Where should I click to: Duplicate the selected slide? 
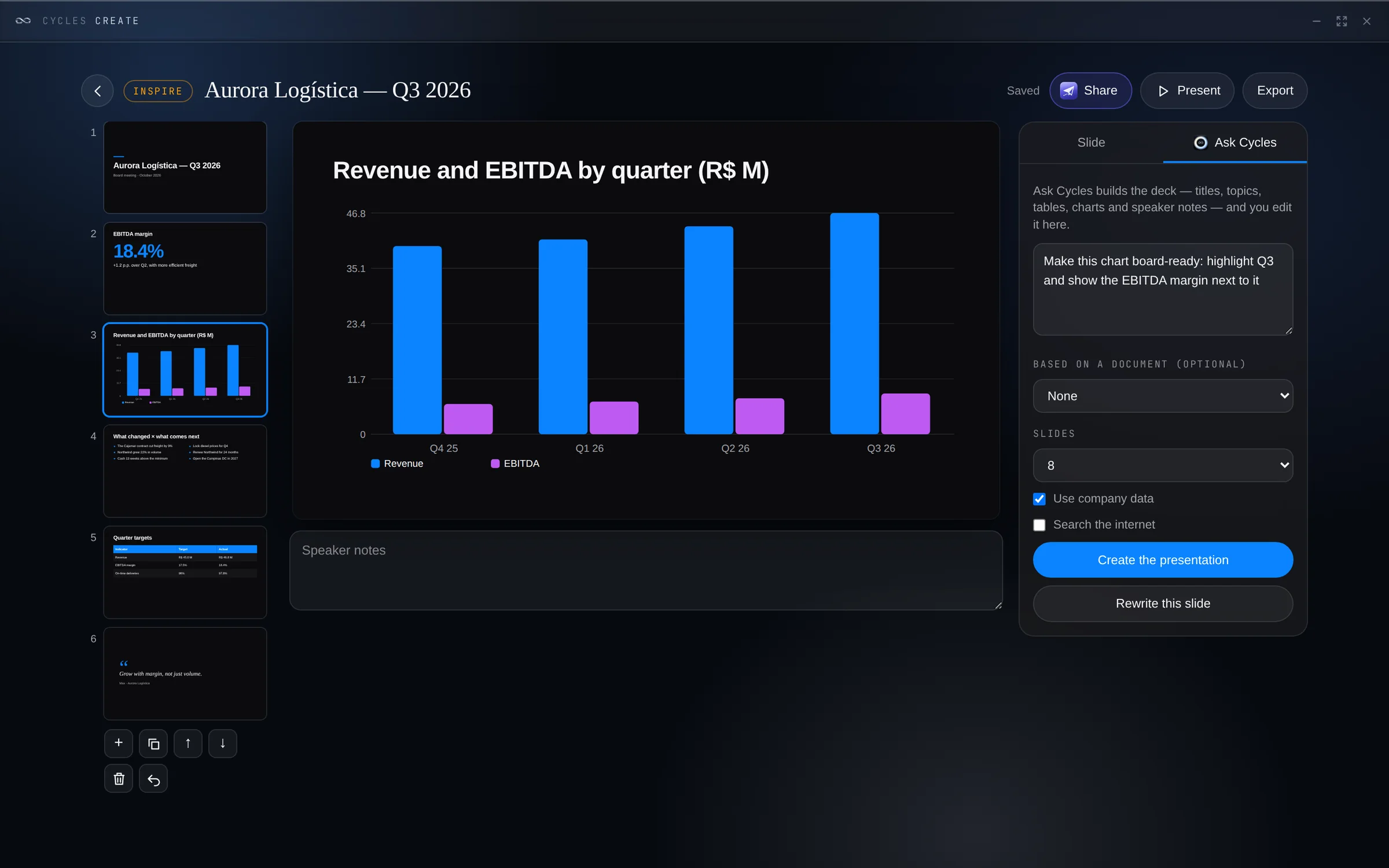coord(153,743)
